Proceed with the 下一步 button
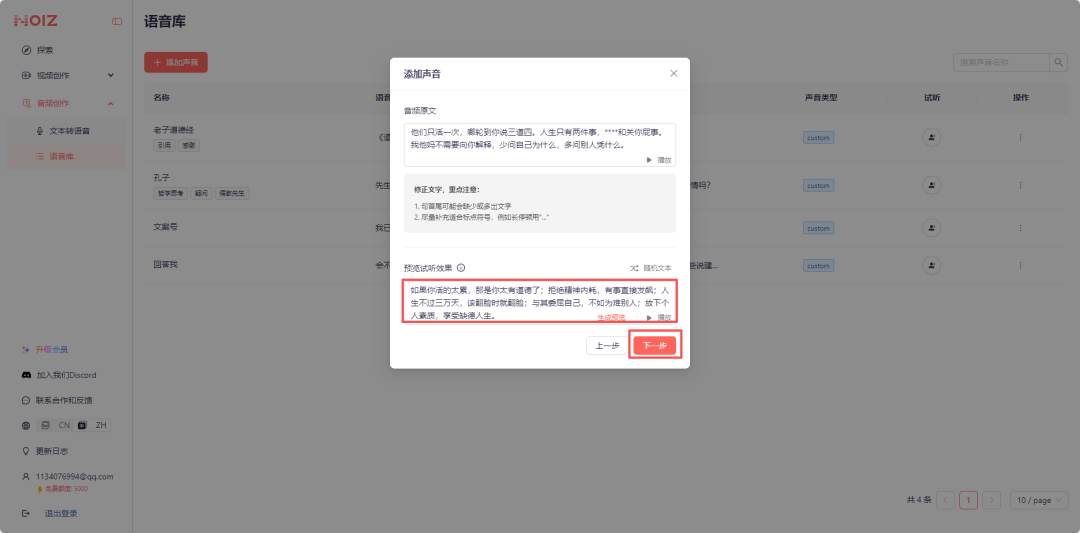Image resolution: width=1080 pixels, height=533 pixels. (x=654, y=346)
